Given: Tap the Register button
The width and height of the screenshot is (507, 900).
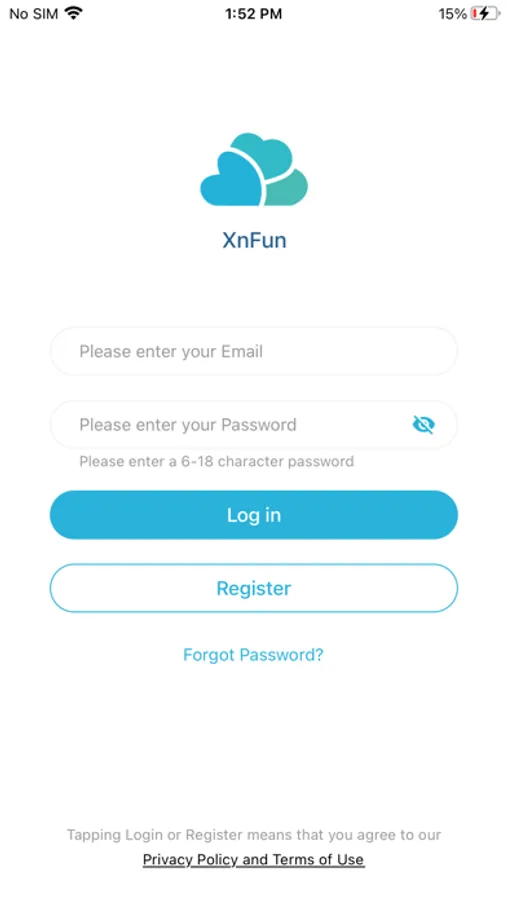Looking at the screenshot, I should (x=254, y=588).
